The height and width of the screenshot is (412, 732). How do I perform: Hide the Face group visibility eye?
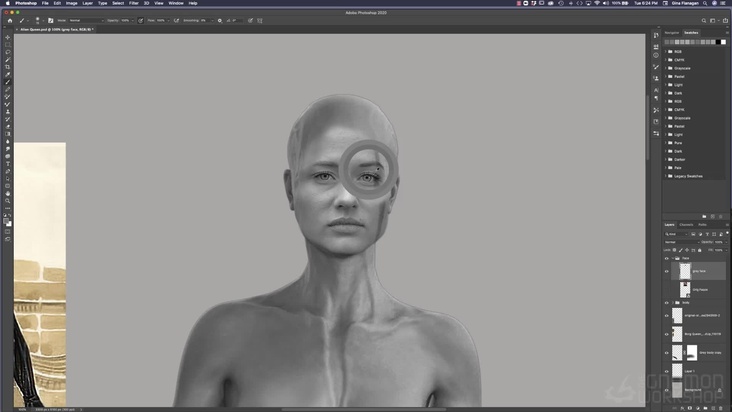coord(667,258)
